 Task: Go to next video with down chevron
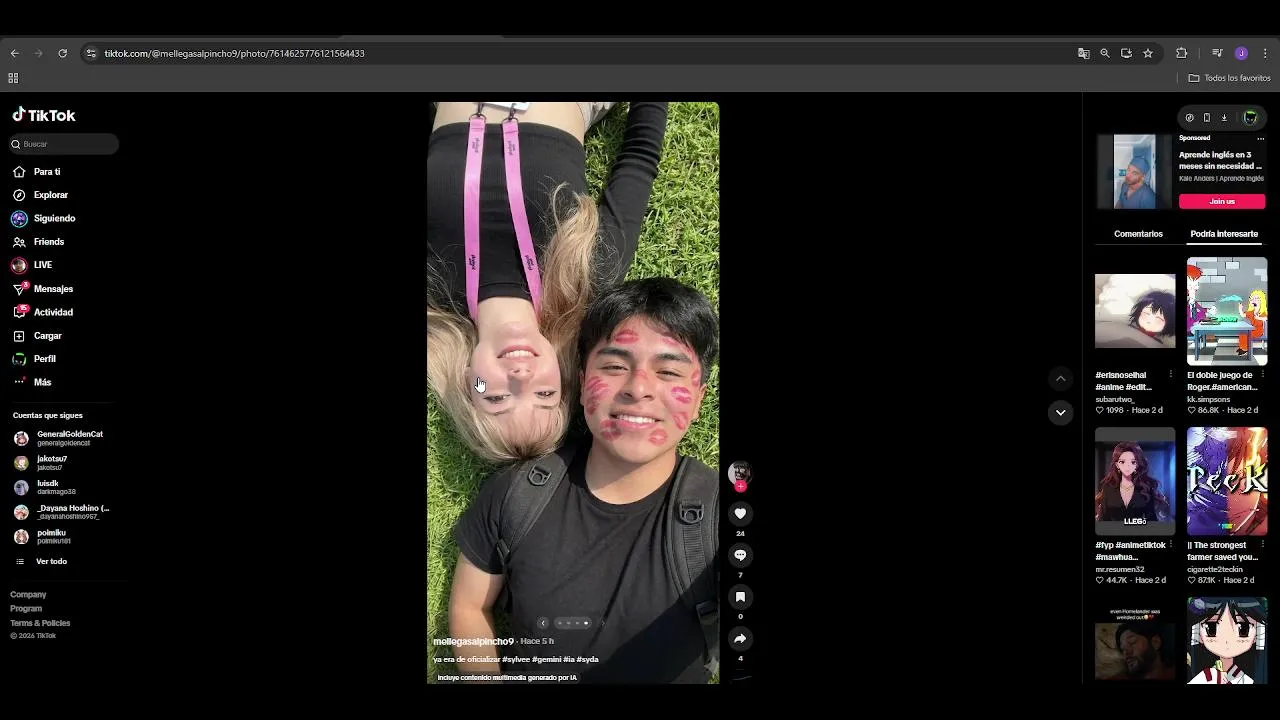point(1061,412)
